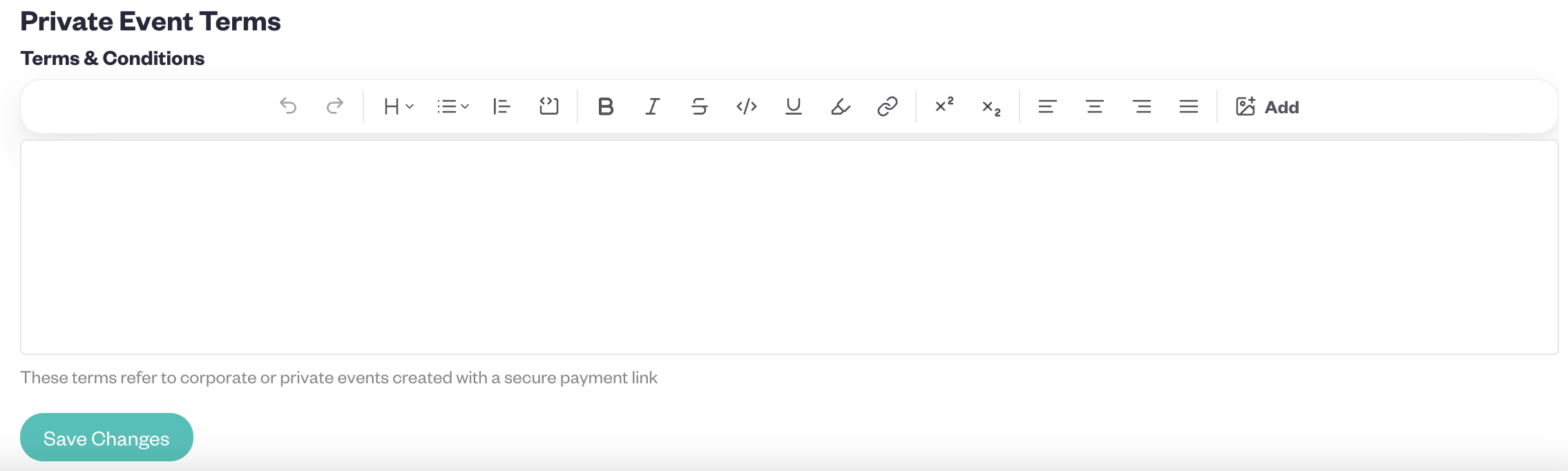Open the heading level dropdown
Image resolution: width=1568 pixels, height=471 pixels.
tap(399, 106)
